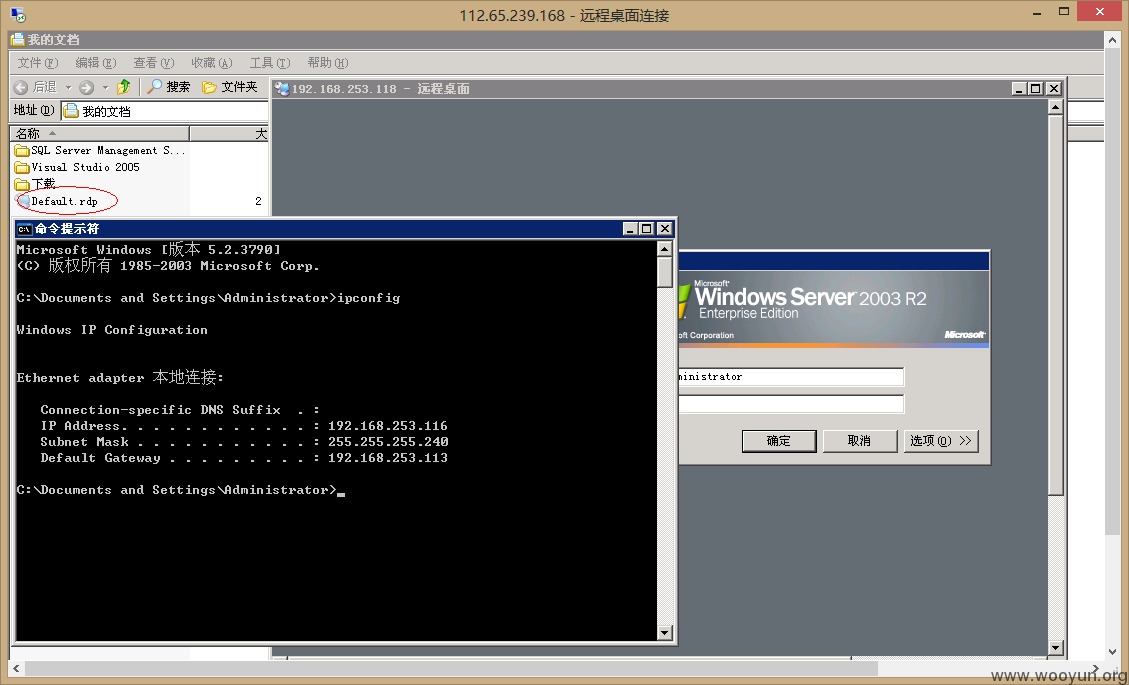
Task: Click the 我的文档 window title icon
Action: (x=17, y=40)
